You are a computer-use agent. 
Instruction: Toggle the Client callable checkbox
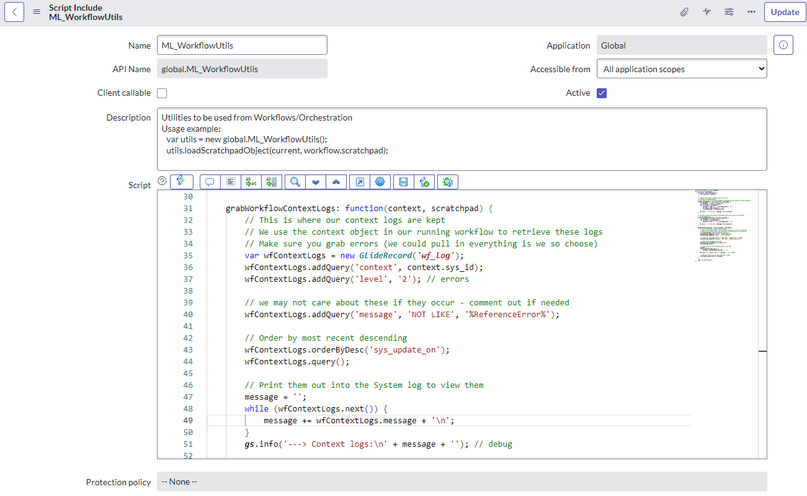pyautogui.click(x=162, y=93)
